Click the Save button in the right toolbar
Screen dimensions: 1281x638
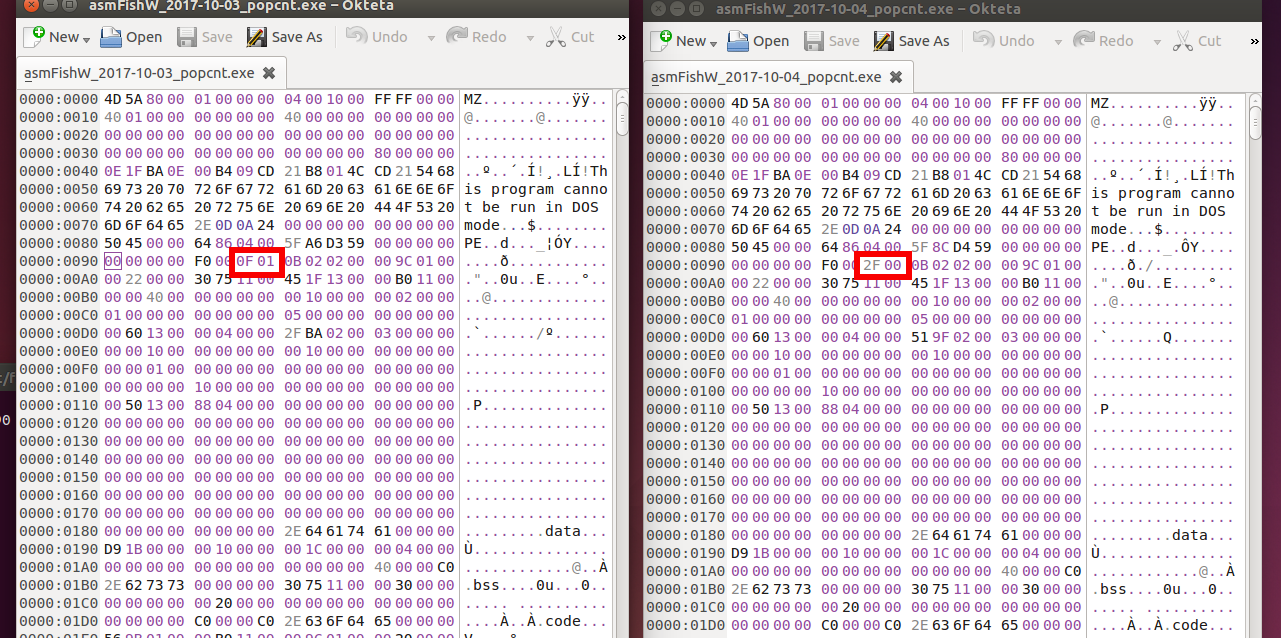tap(831, 41)
